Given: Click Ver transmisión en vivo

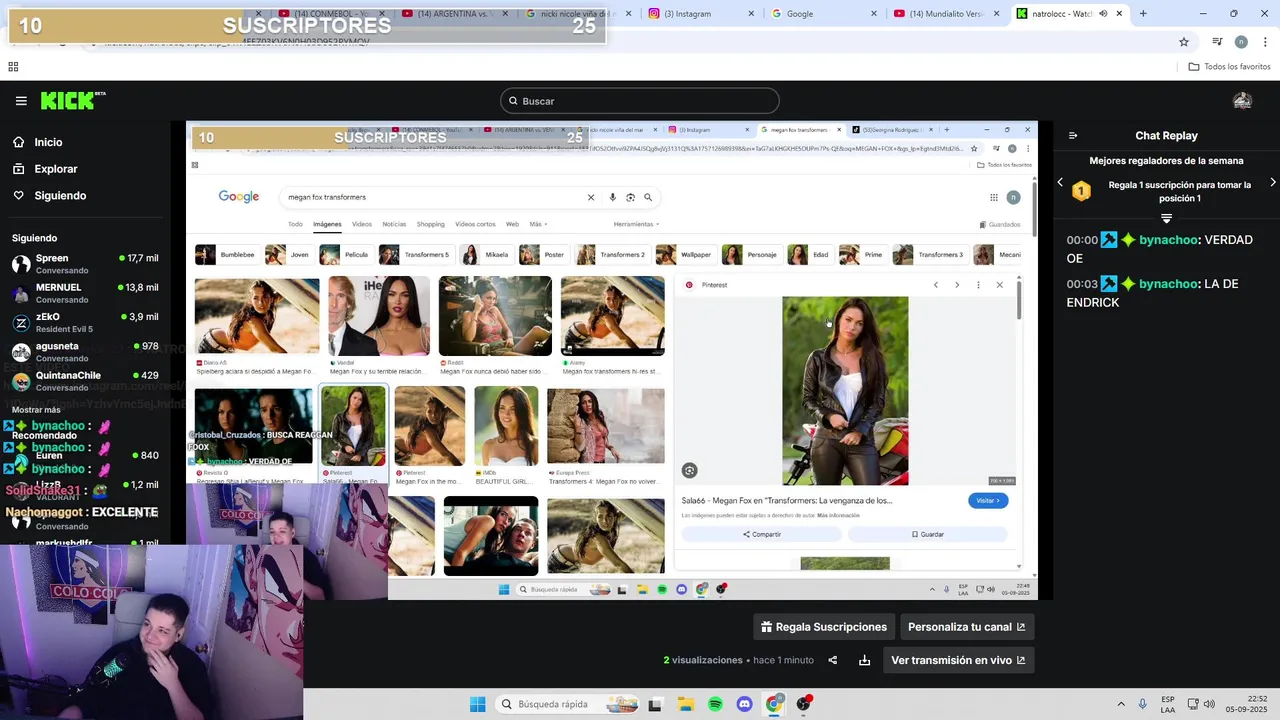Looking at the screenshot, I should [x=958, y=660].
